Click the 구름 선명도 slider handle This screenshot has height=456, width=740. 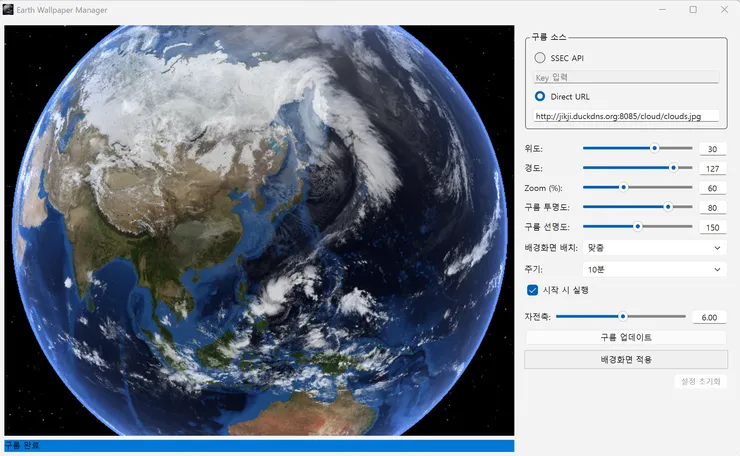click(638, 227)
